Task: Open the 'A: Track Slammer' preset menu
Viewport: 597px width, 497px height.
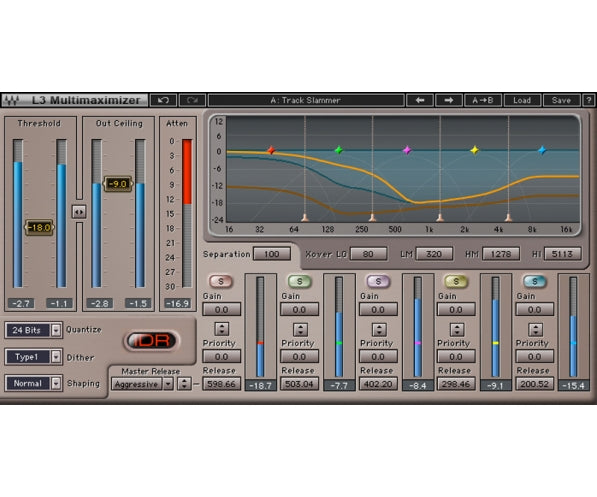Action: click(306, 100)
